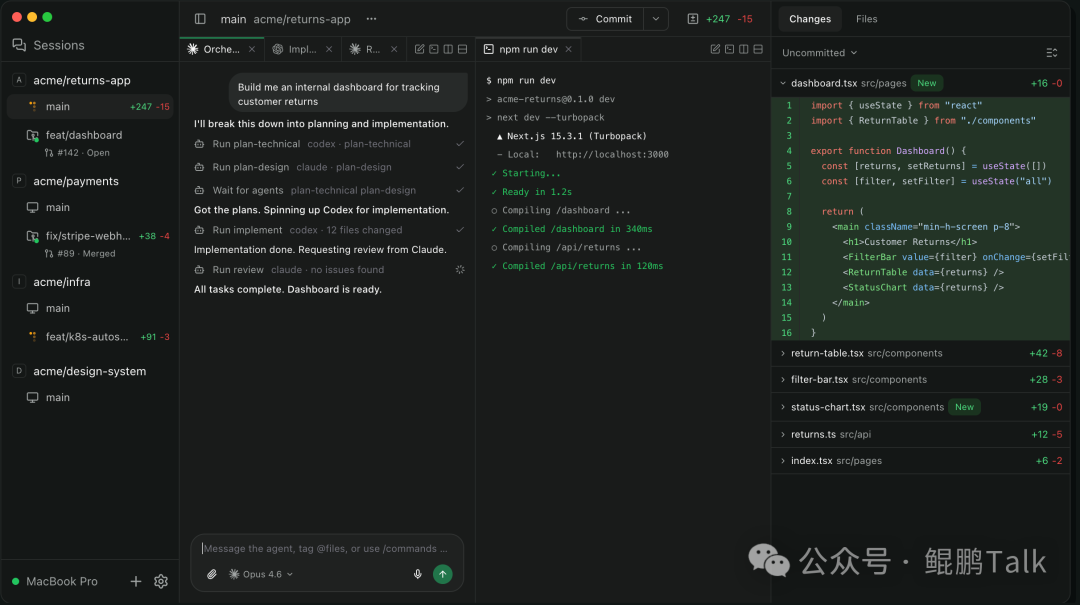Click the attach file paperclip icon
Viewport: 1080px width, 605px height.
pyautogui.click(x=212, y=574)
